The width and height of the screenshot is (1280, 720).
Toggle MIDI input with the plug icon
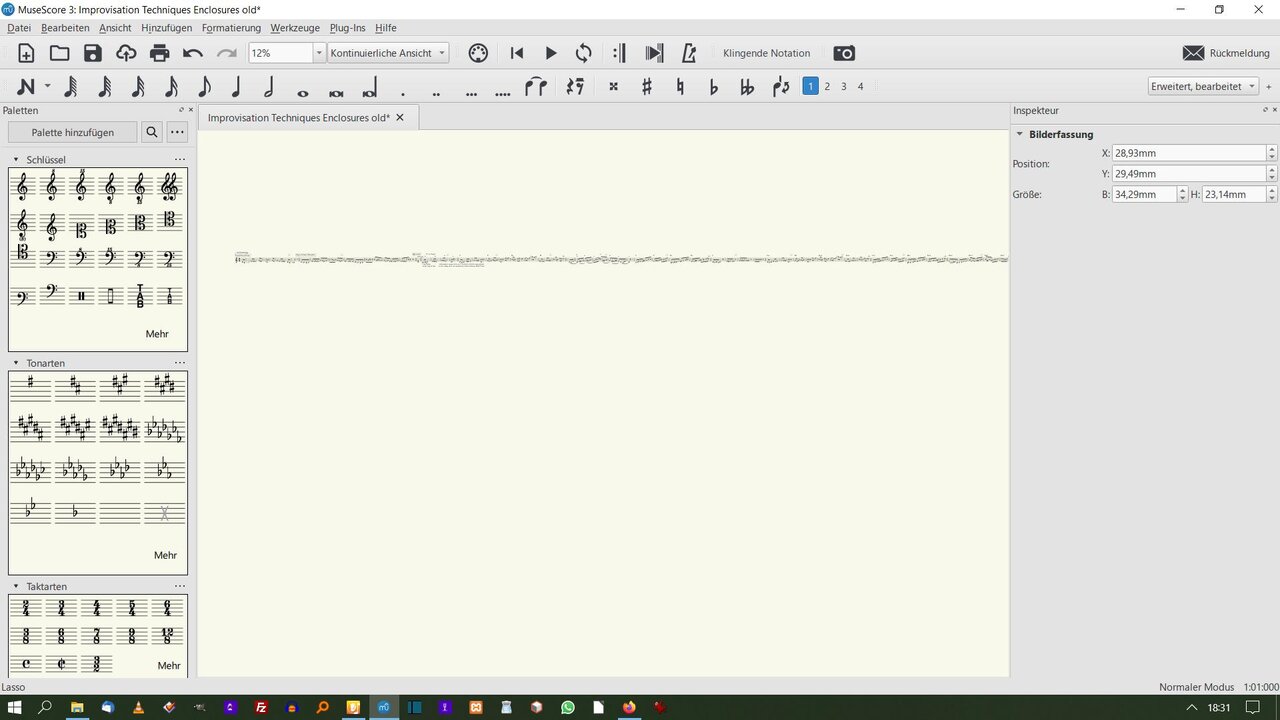coord(478,53)
